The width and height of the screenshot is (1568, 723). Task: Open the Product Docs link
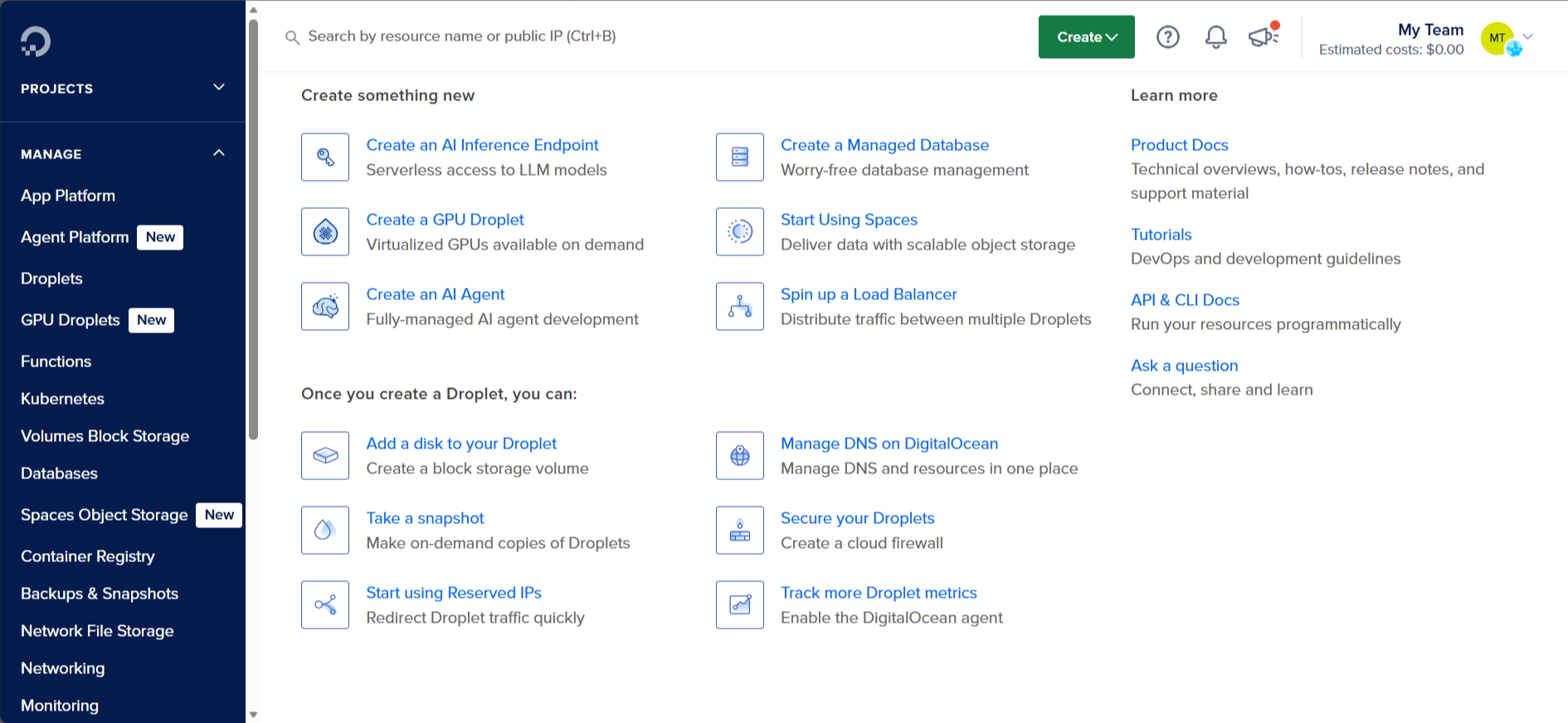(x=1179, y=145)
